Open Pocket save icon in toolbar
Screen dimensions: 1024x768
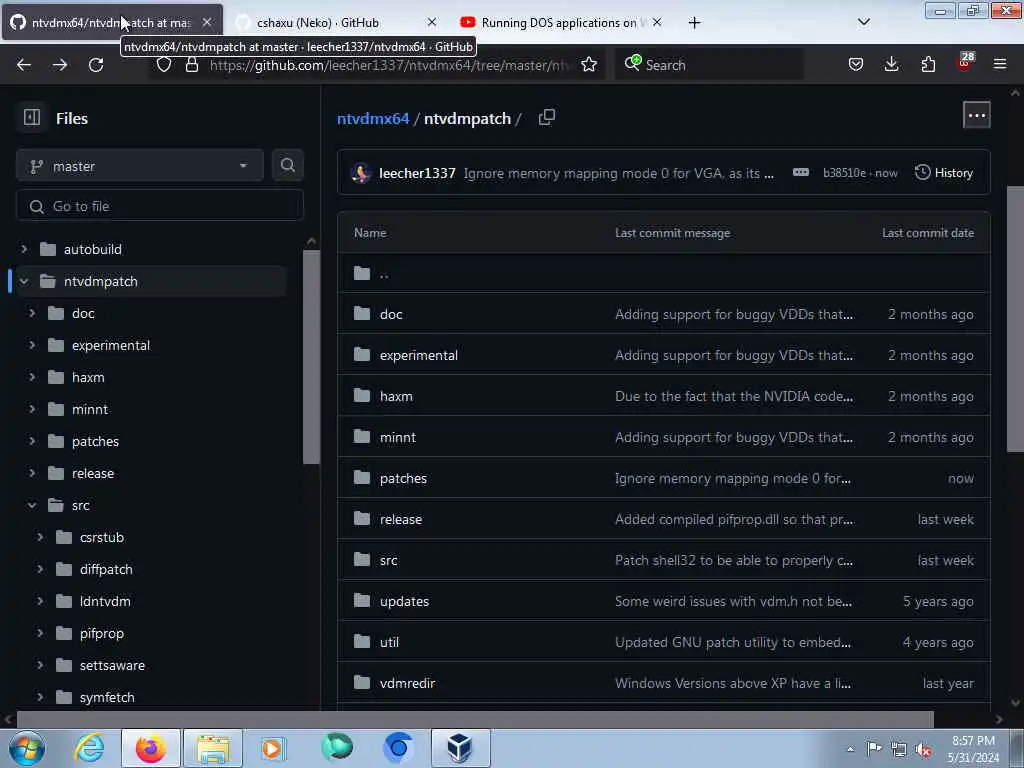click(x=856, y=65)
